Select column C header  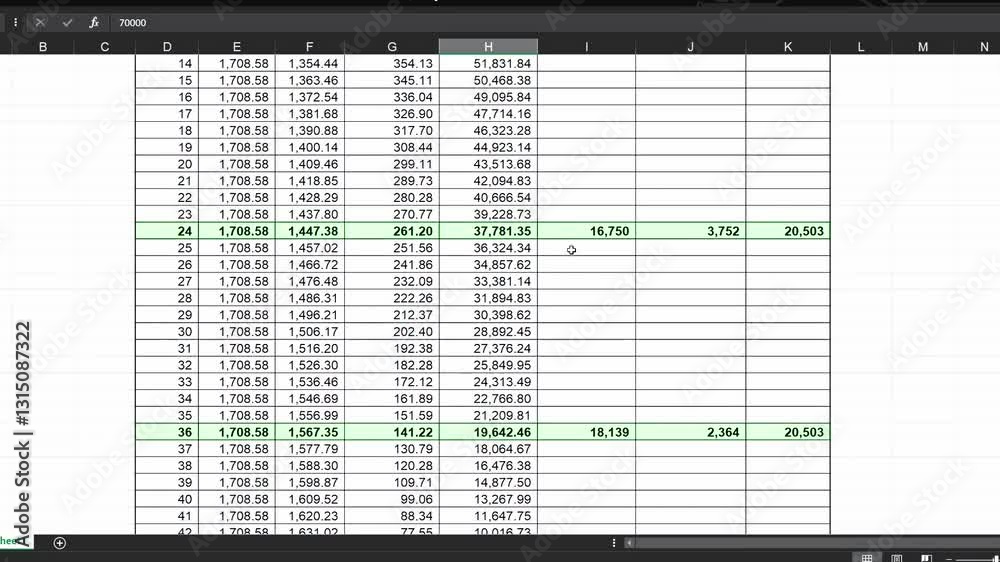pyautogui.click(x=105, y=47)
